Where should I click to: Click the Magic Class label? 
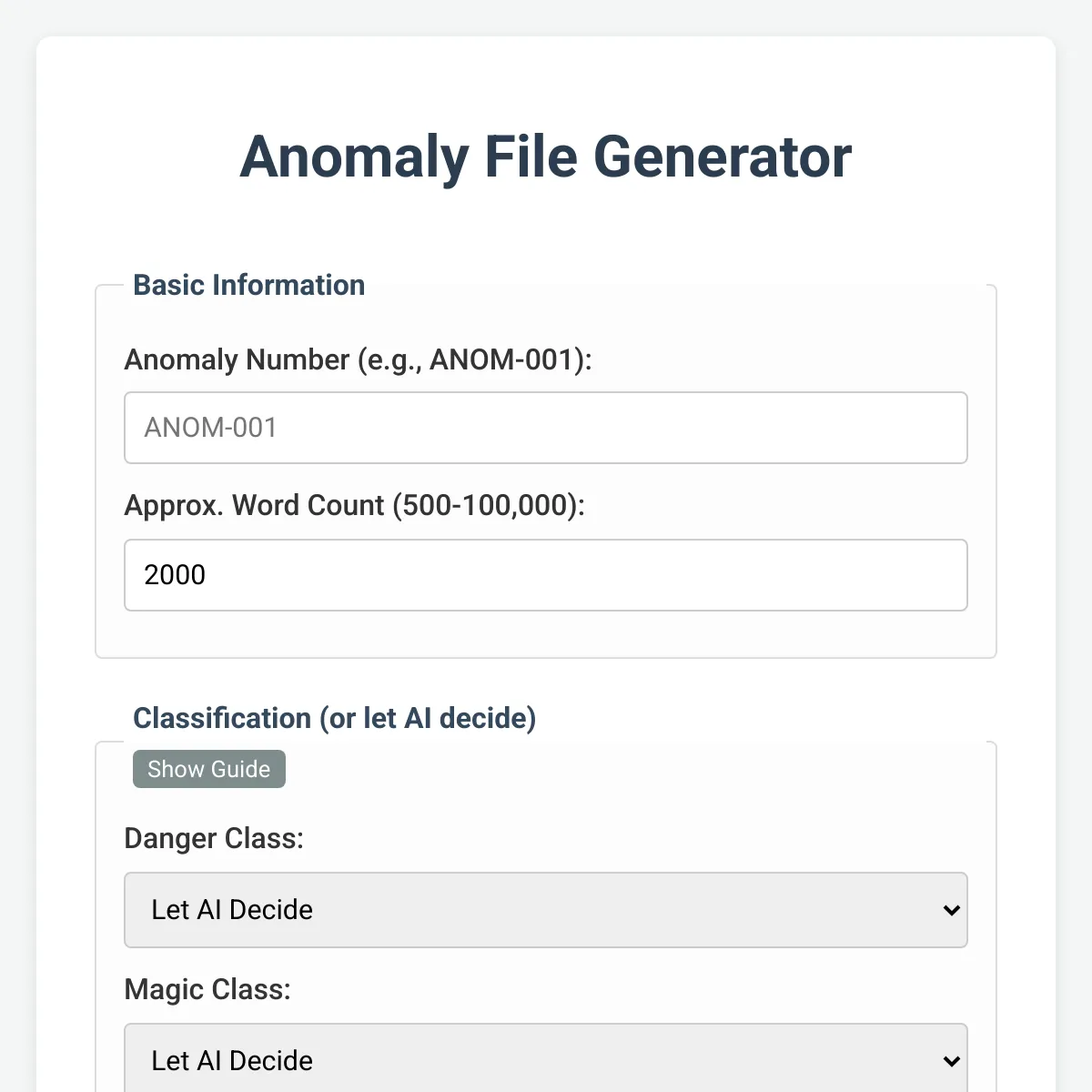tap(207, 989)
